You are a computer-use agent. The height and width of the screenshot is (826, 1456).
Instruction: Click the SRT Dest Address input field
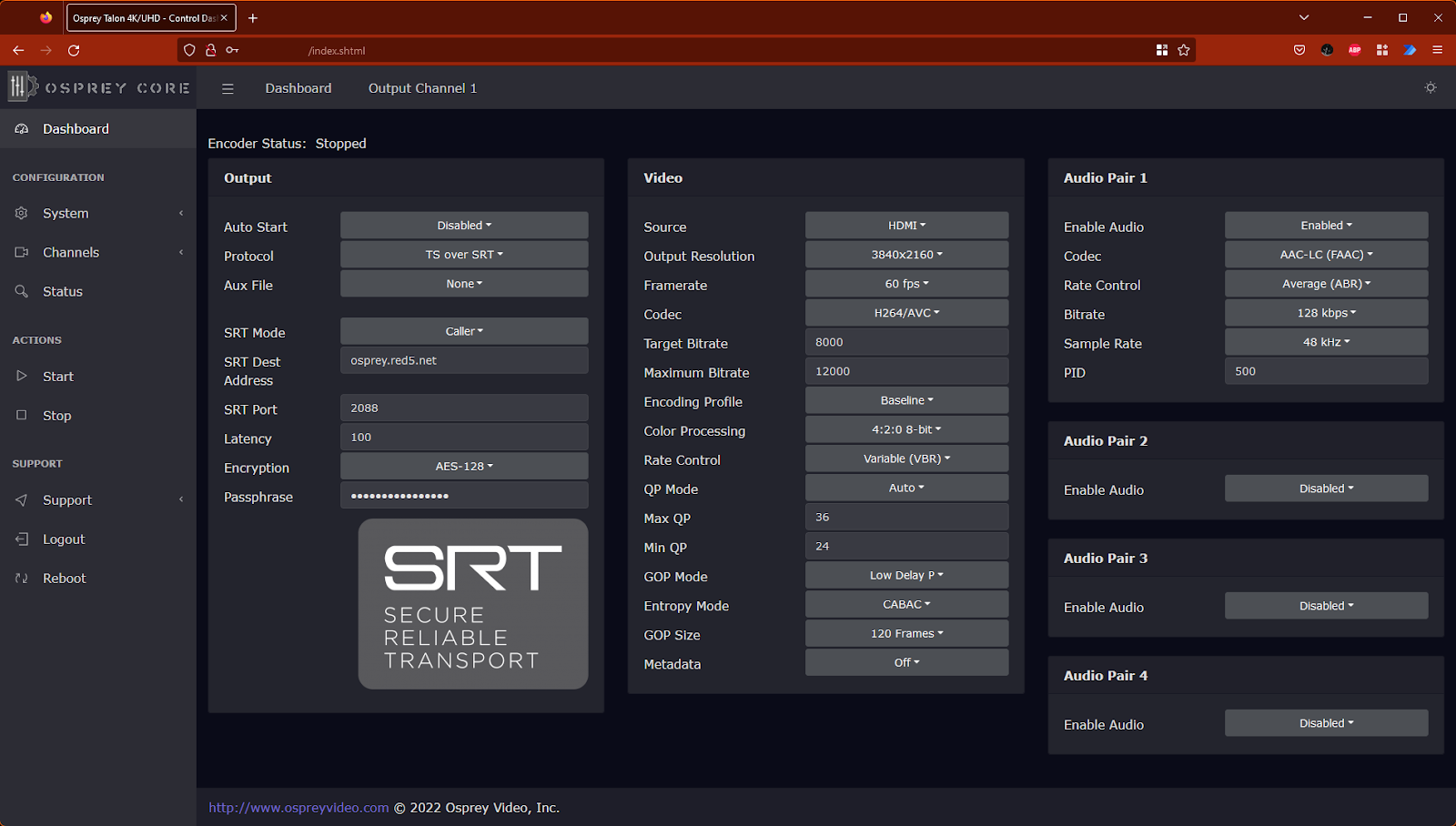click(464, 360)
